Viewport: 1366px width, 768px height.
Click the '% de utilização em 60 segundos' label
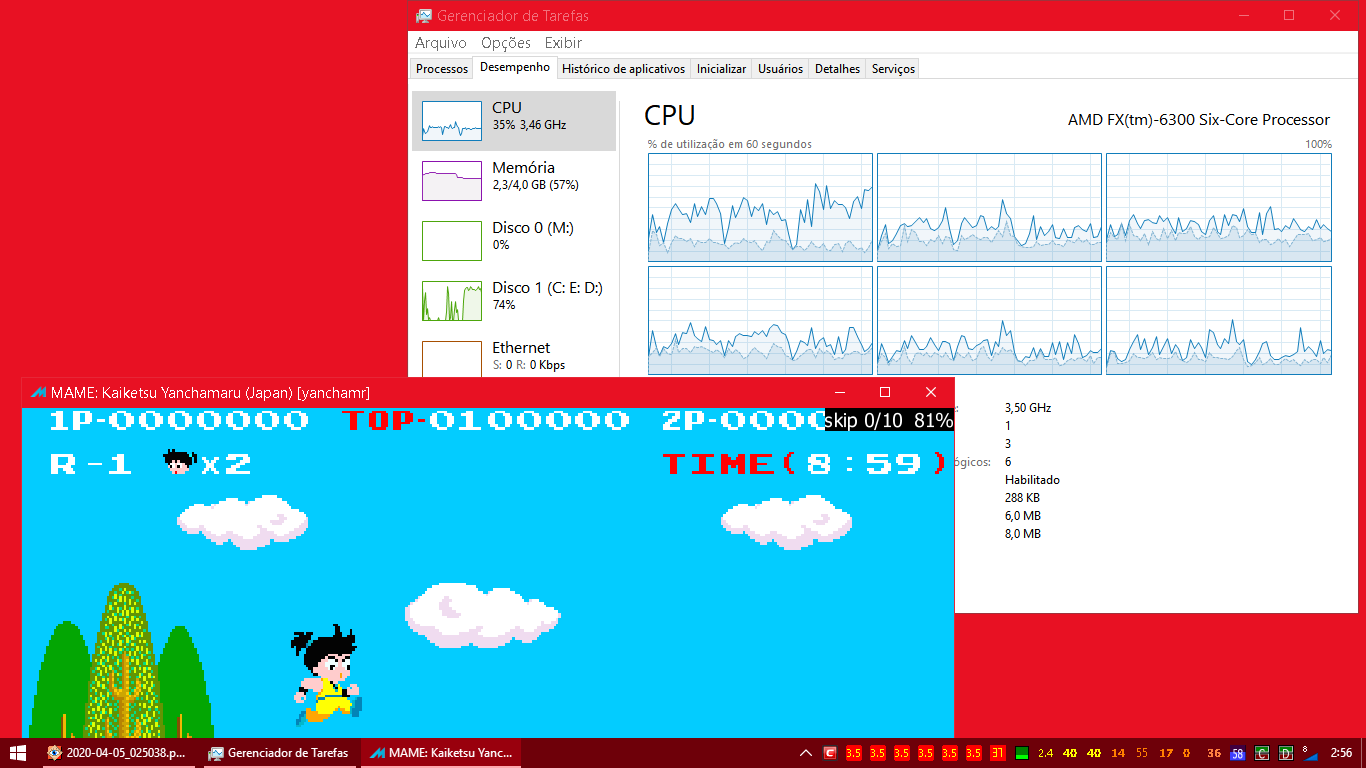tap(729, 144)
